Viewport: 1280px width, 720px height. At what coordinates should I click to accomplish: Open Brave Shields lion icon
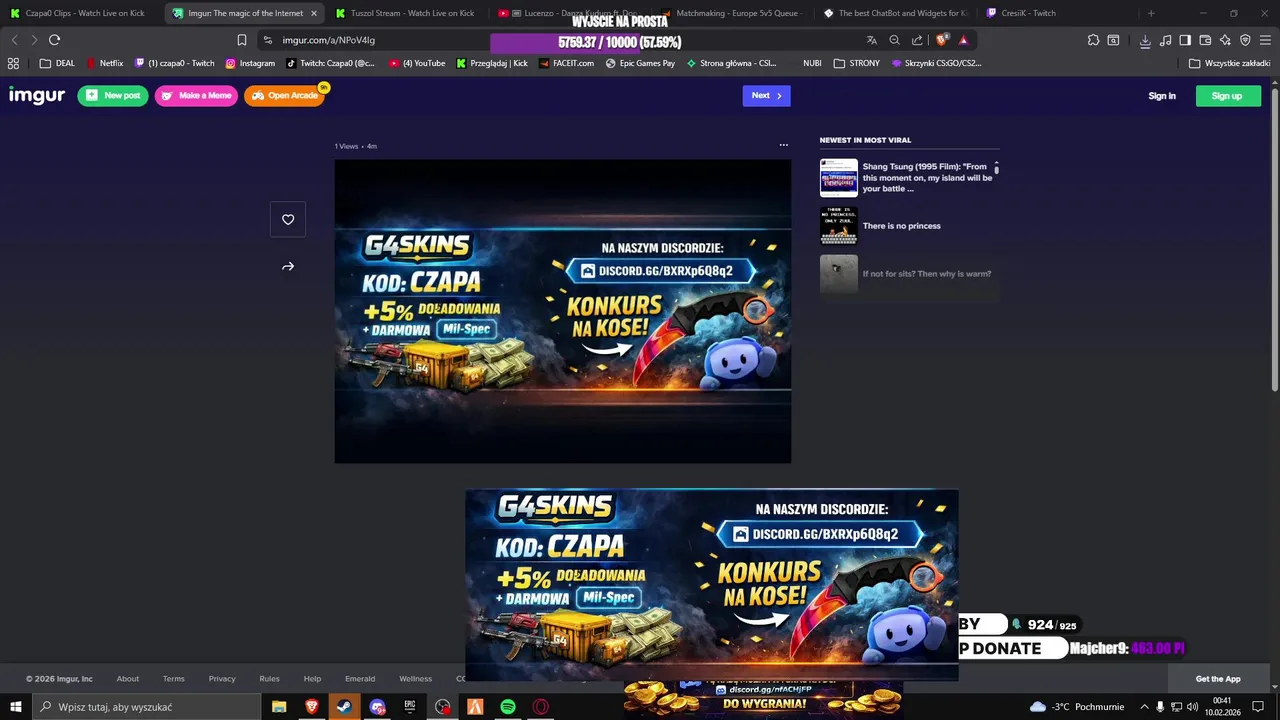point(942,40)
